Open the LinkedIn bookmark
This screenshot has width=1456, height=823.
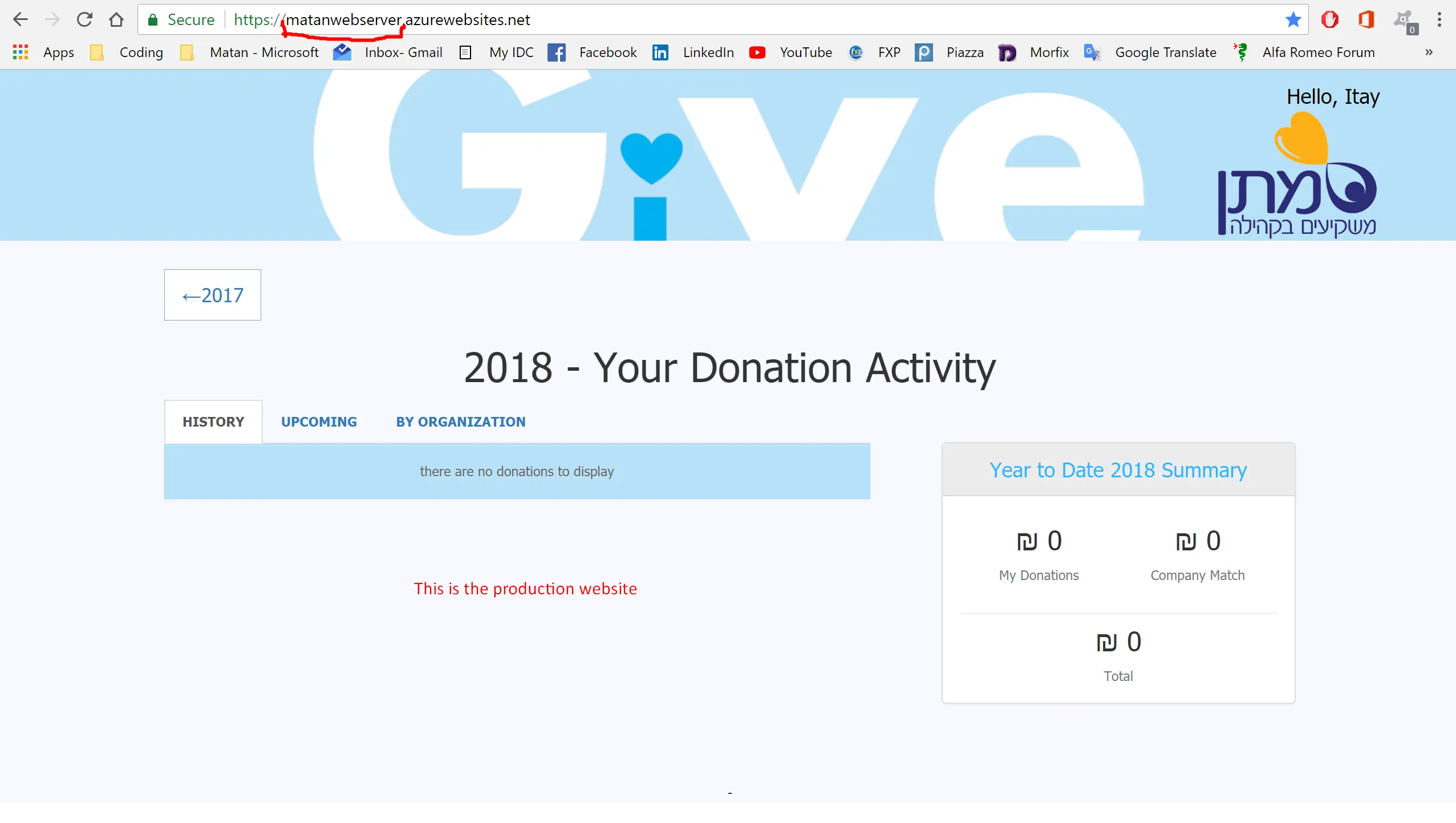(x=693, y=52)
